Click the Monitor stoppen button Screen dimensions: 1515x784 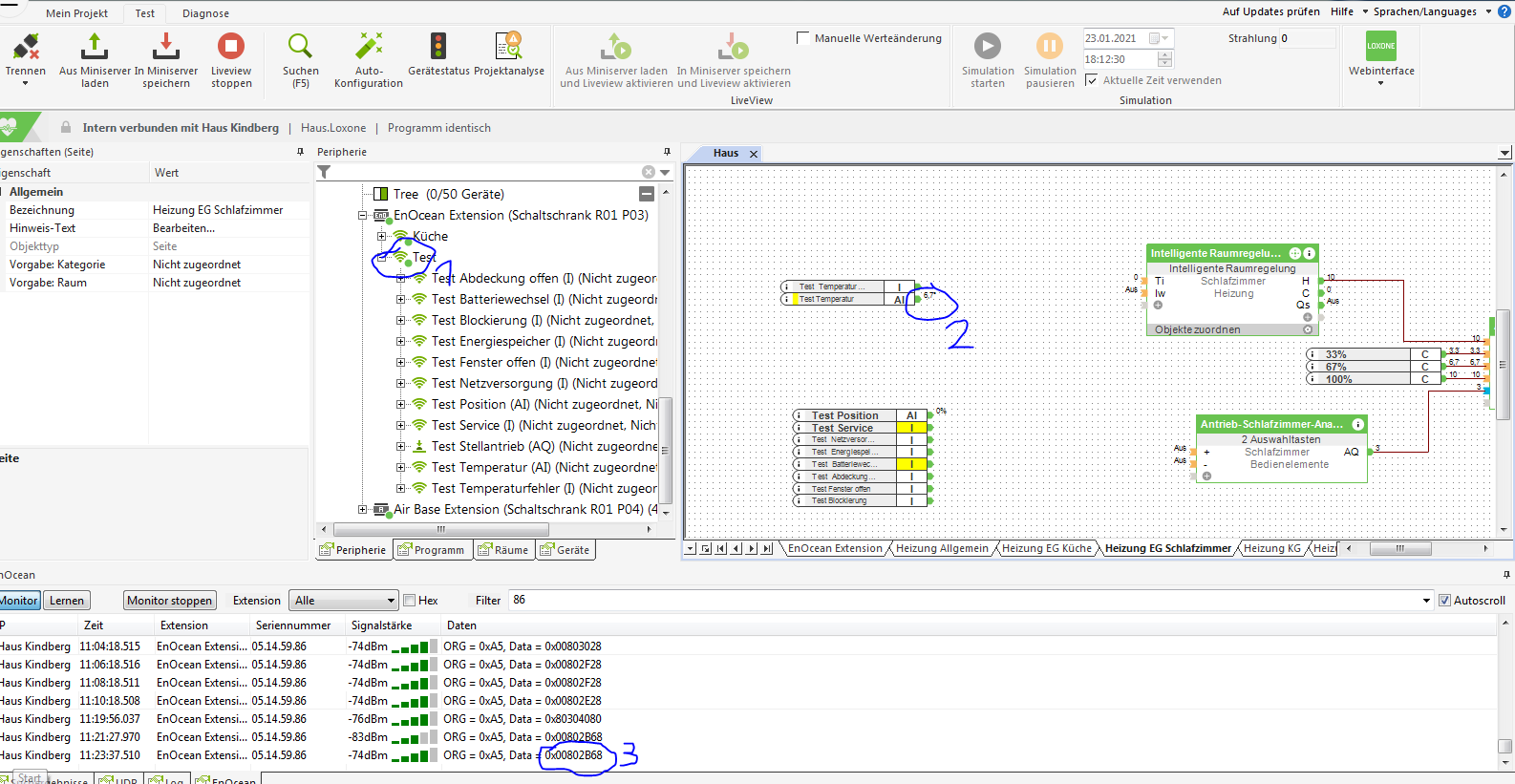point(169,601)
